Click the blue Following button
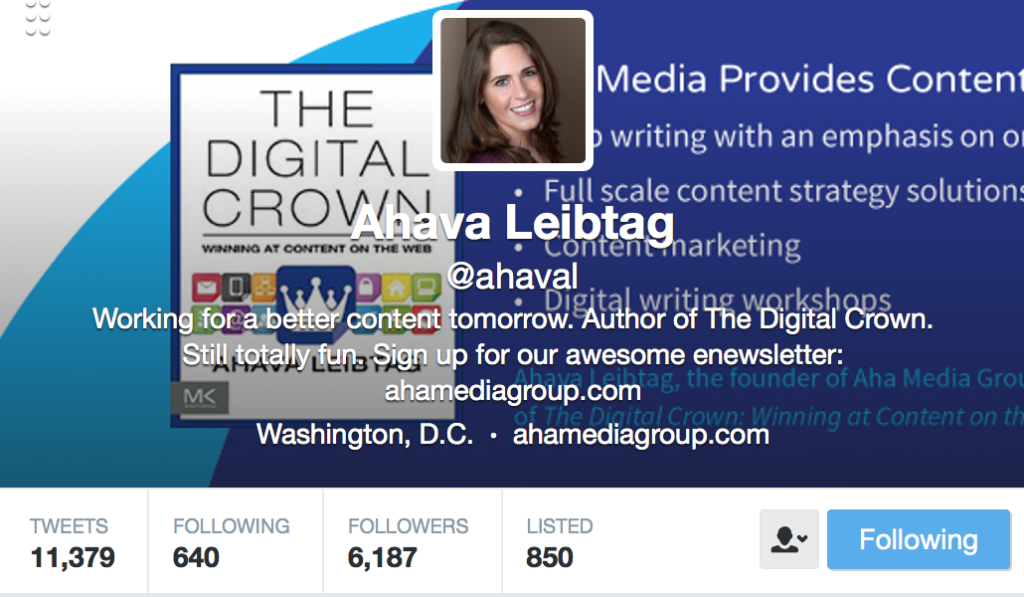 coord(918,540)
